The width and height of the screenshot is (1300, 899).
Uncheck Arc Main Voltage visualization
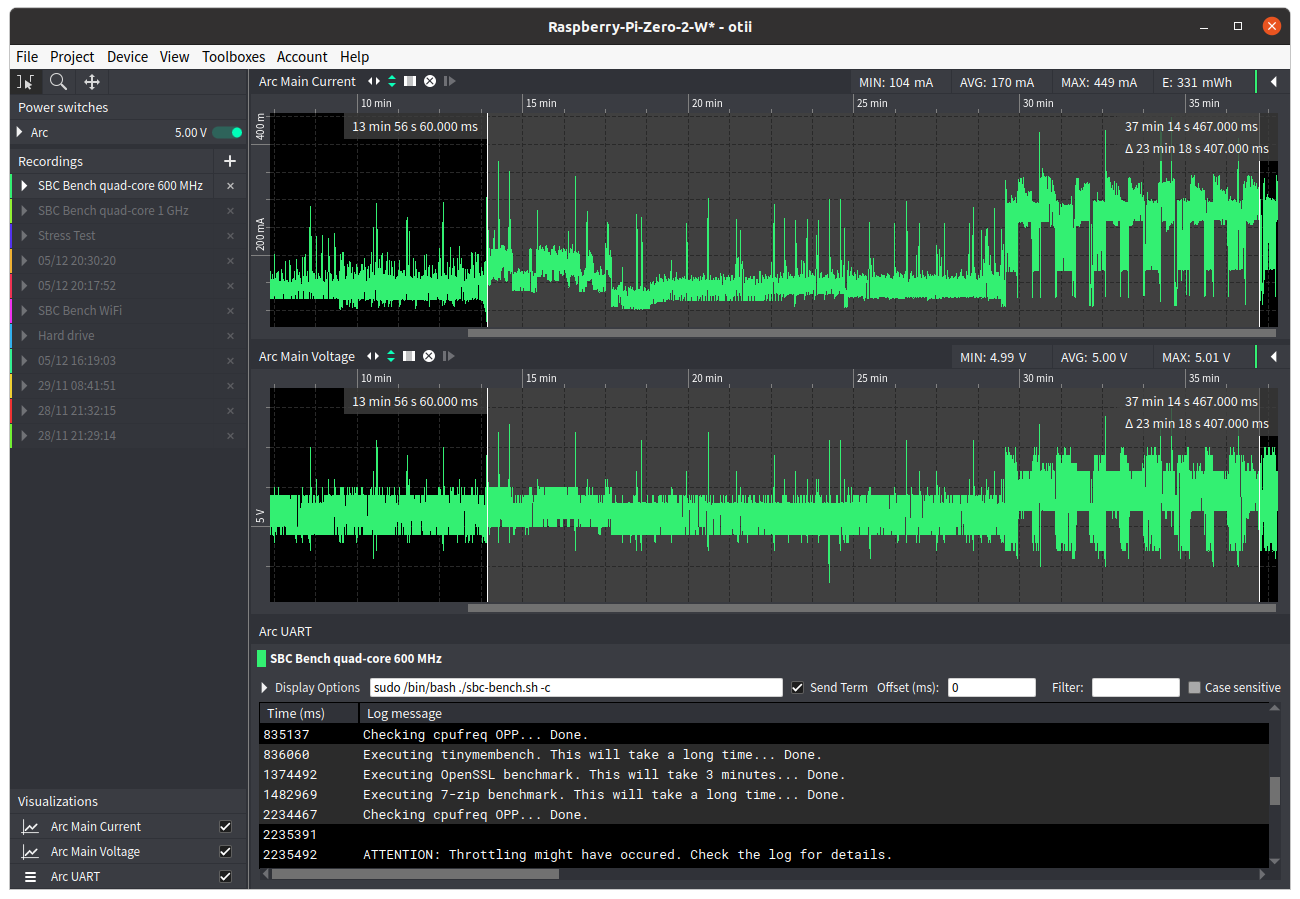pyautogui.click(x=225, y=852)
